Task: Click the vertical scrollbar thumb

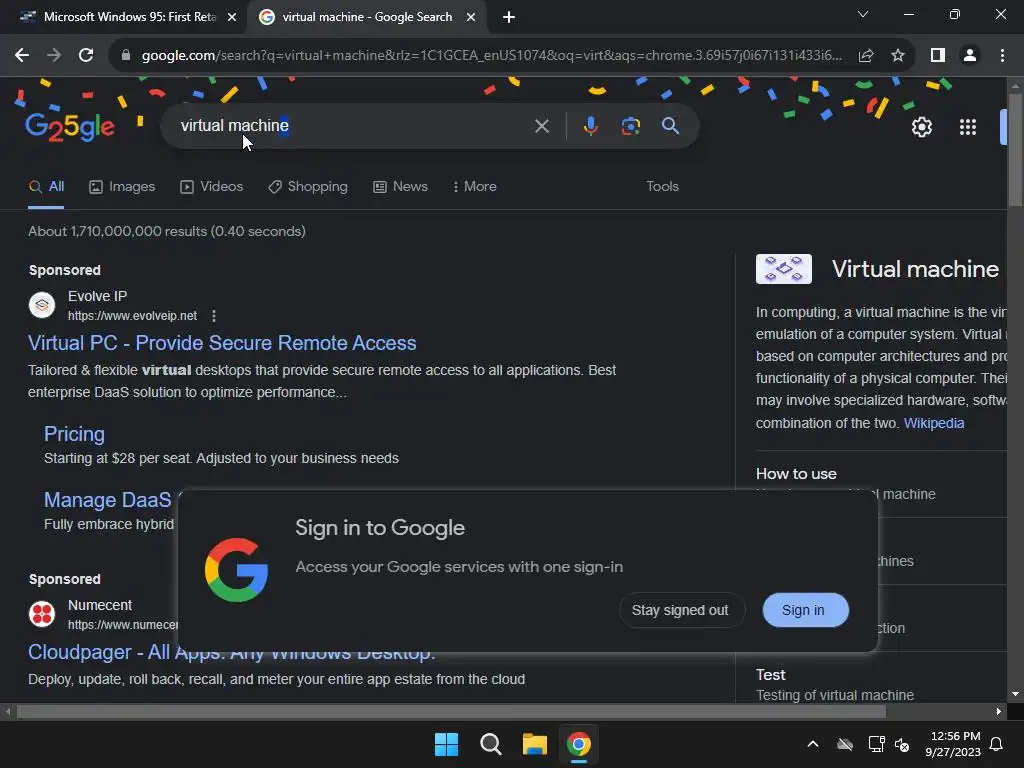Action: click(1015, 151)
